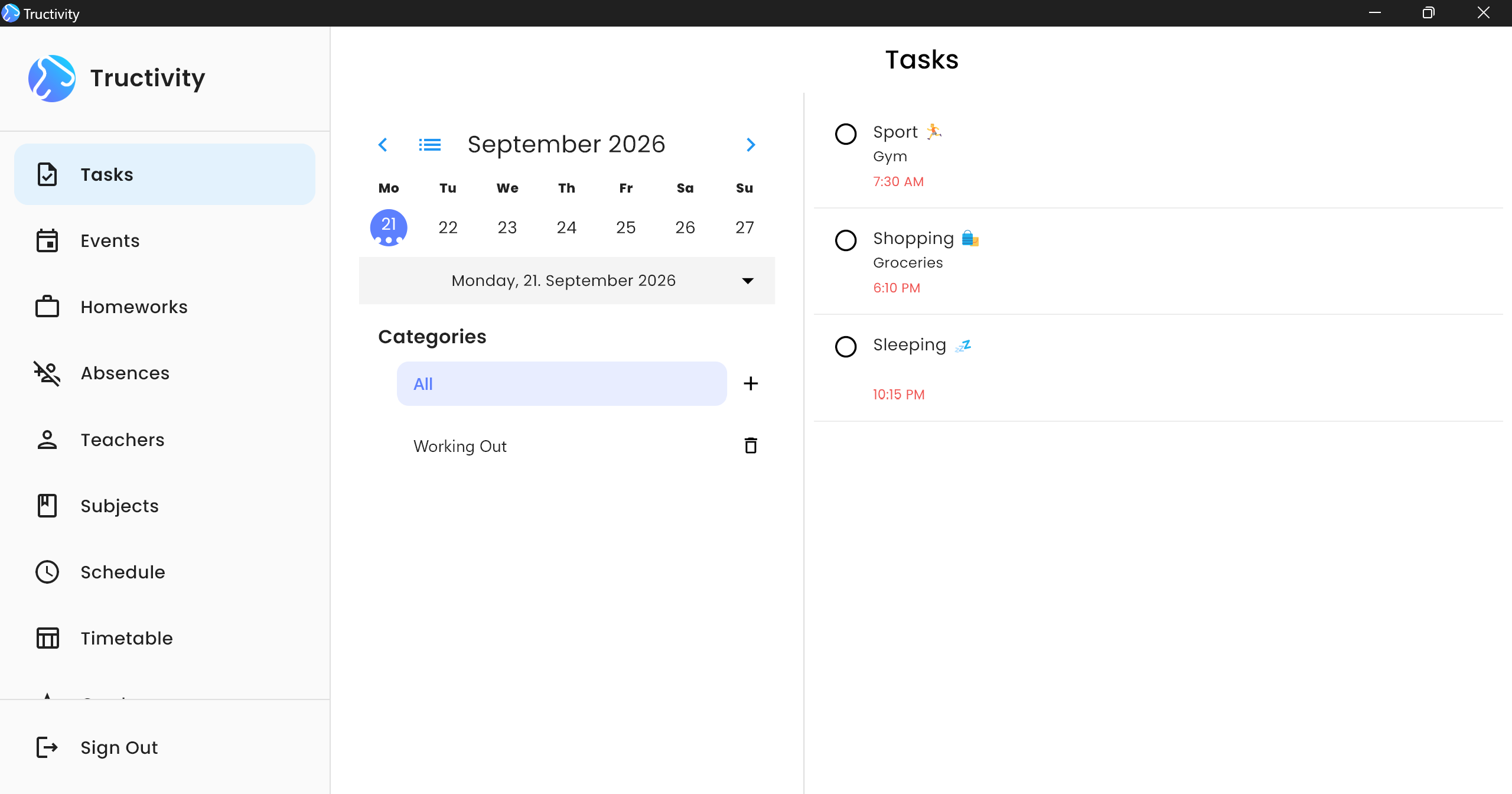
Task: Mark the Sport task as complete
Action: coord(846,134)
